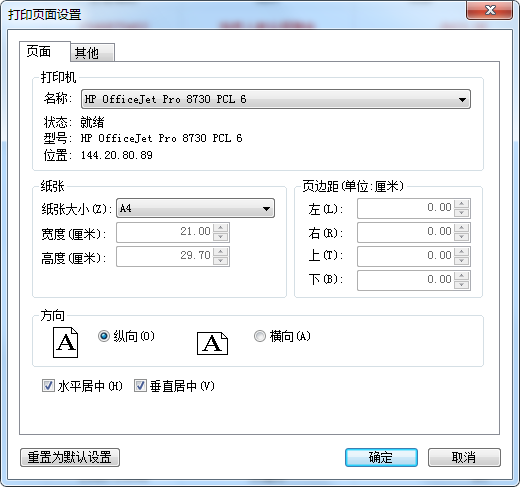The height and width of the screenshot is (487, 520).
Task: Click the 确定 button
Action: click(381, 457)
